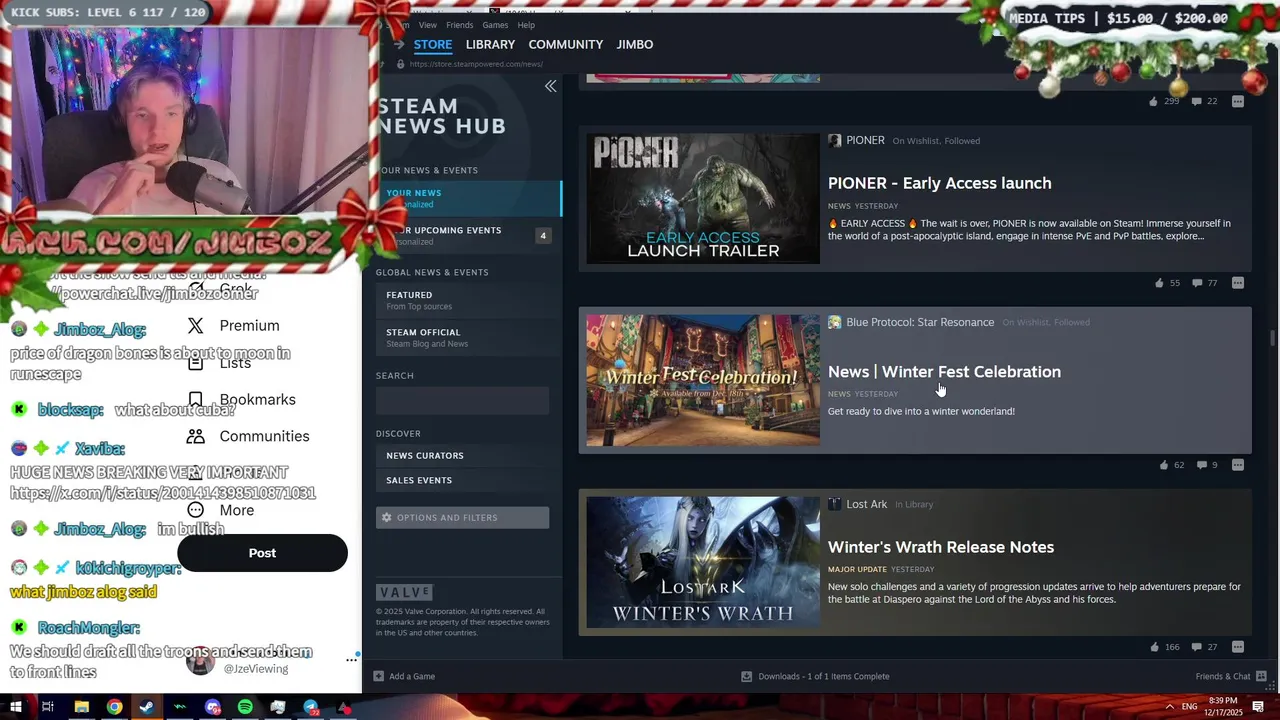Open Steam from the Windows taskbar

pos(147,707)
